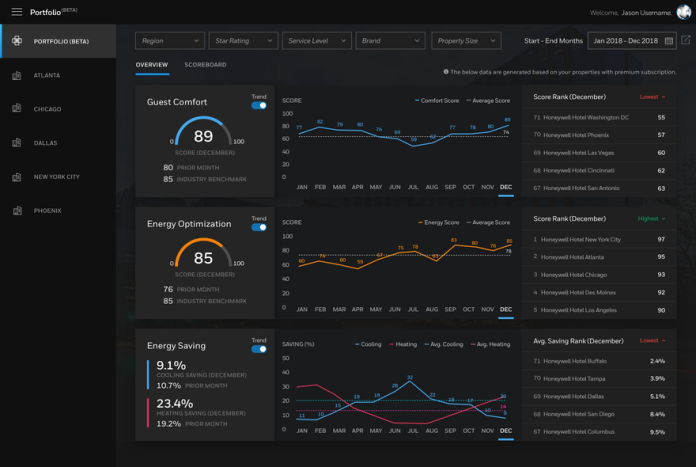This screenshot has width=696, height=467.
Task: Click the Atlanta building icon
Action: [x=17, y=75]
